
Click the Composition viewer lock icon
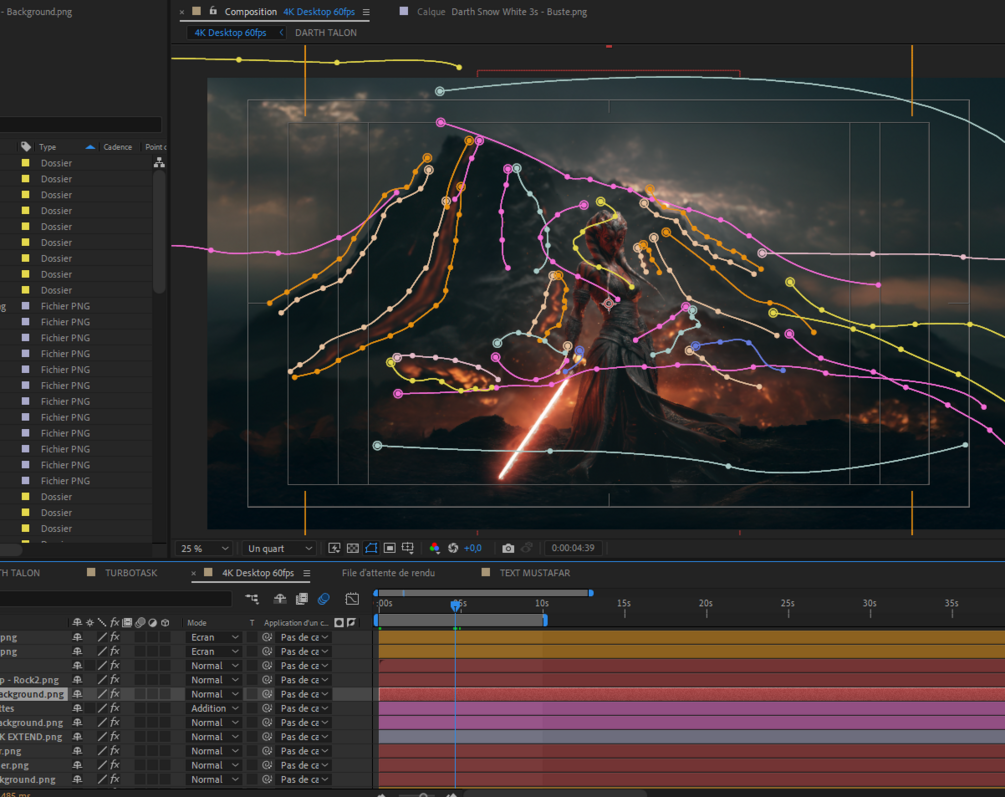213,11
